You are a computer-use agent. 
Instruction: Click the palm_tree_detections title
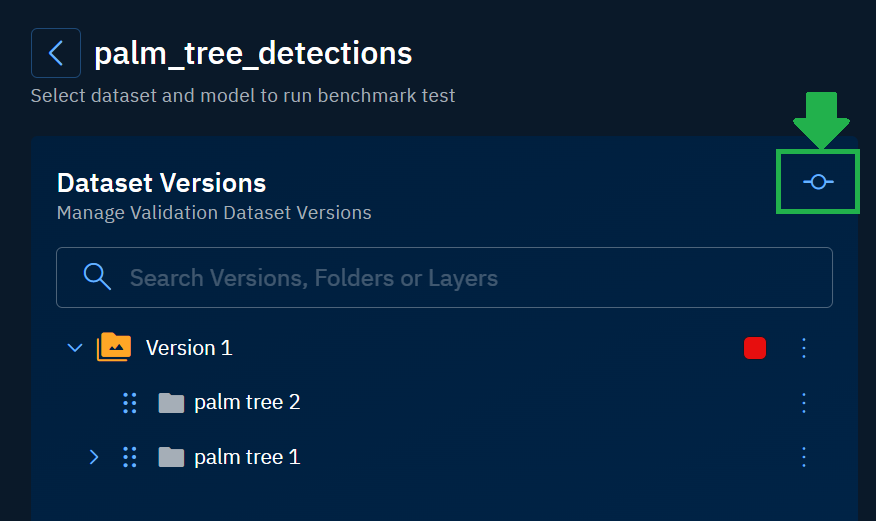coord(253,53)
